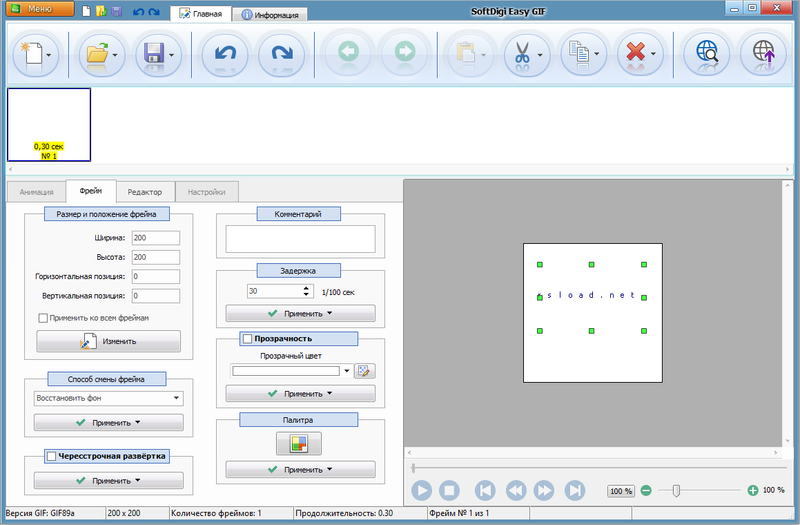This screenshot has height=525, width=800.
Task: Click the large Undo arrow icon
Action: click(x=225, y=54)
